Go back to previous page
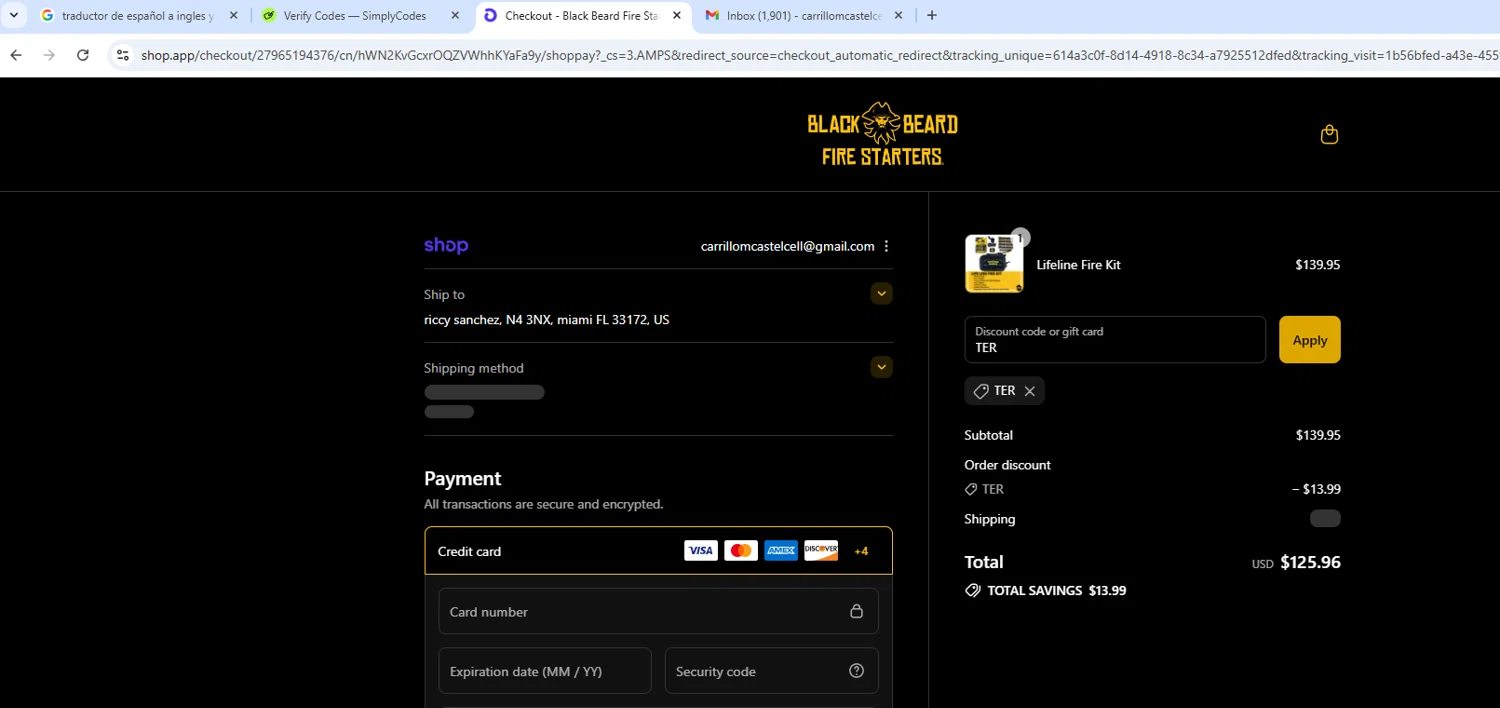This screenshot has height=708, width=1500. (x=16, y=55)
